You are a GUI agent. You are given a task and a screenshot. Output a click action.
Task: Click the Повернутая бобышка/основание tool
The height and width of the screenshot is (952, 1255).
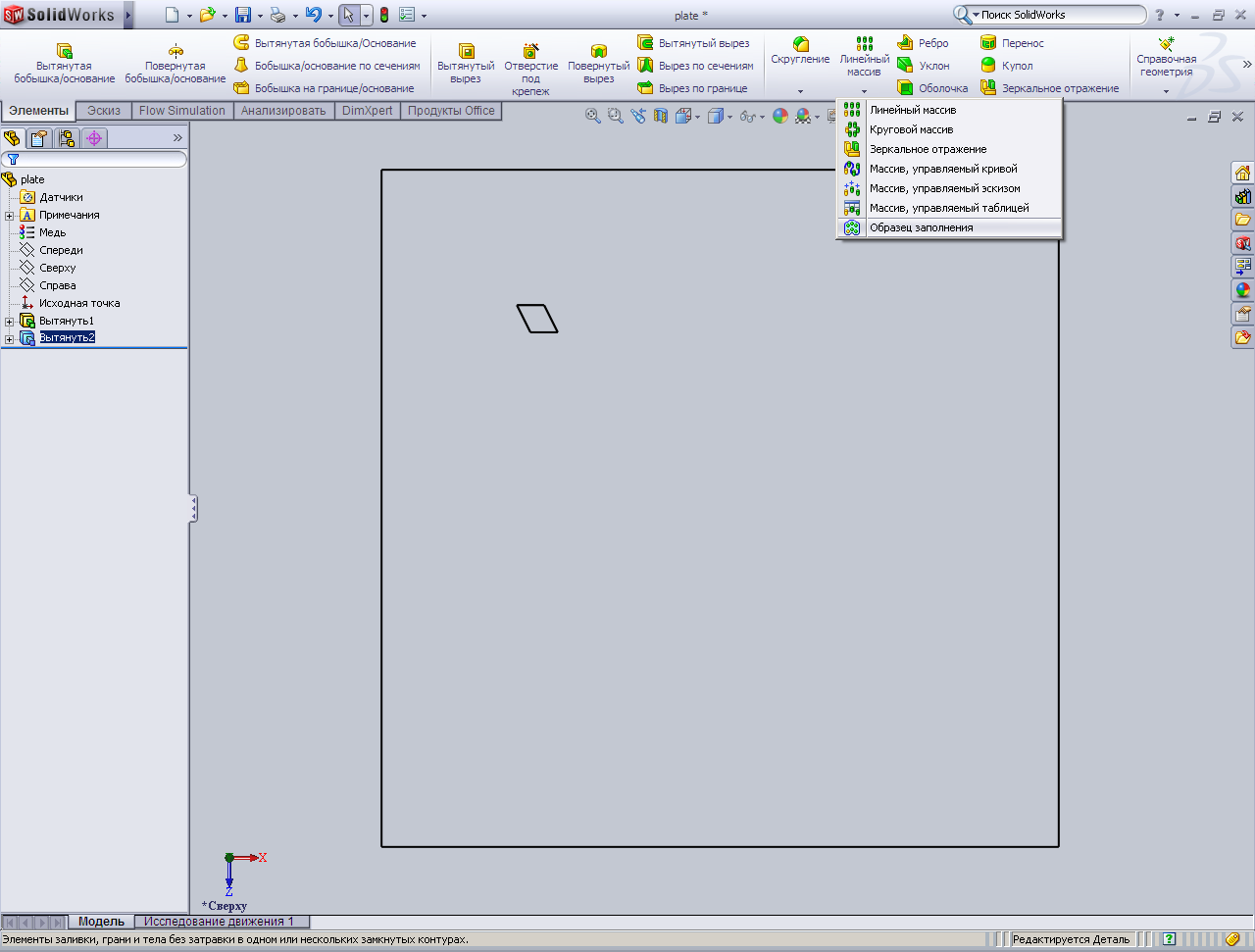(176, 64)
